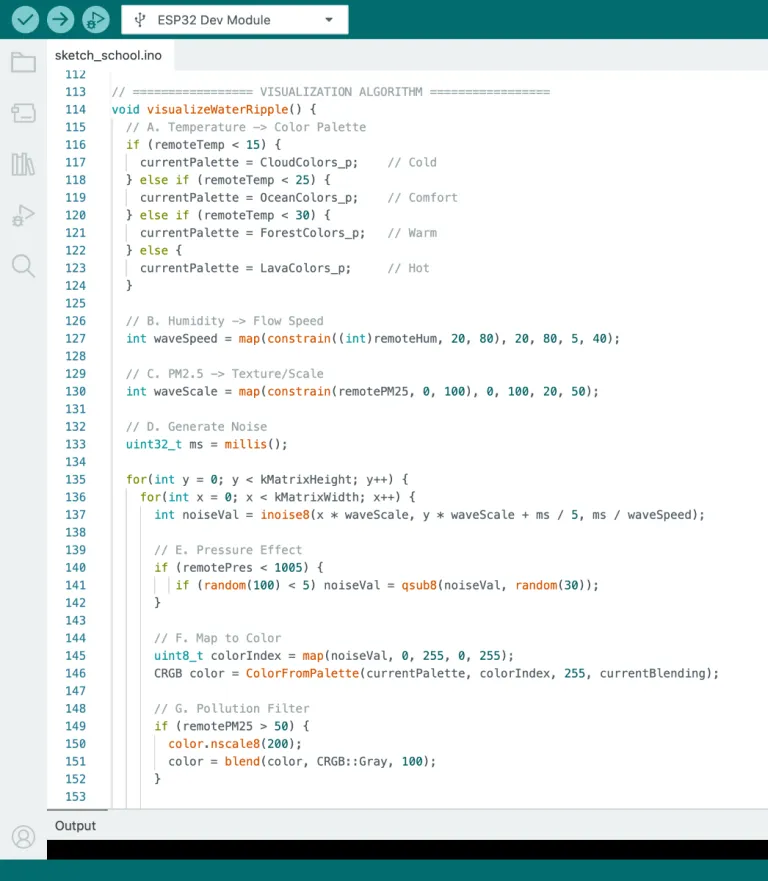Open the Sketchbook folder sidebar icon

23,62
